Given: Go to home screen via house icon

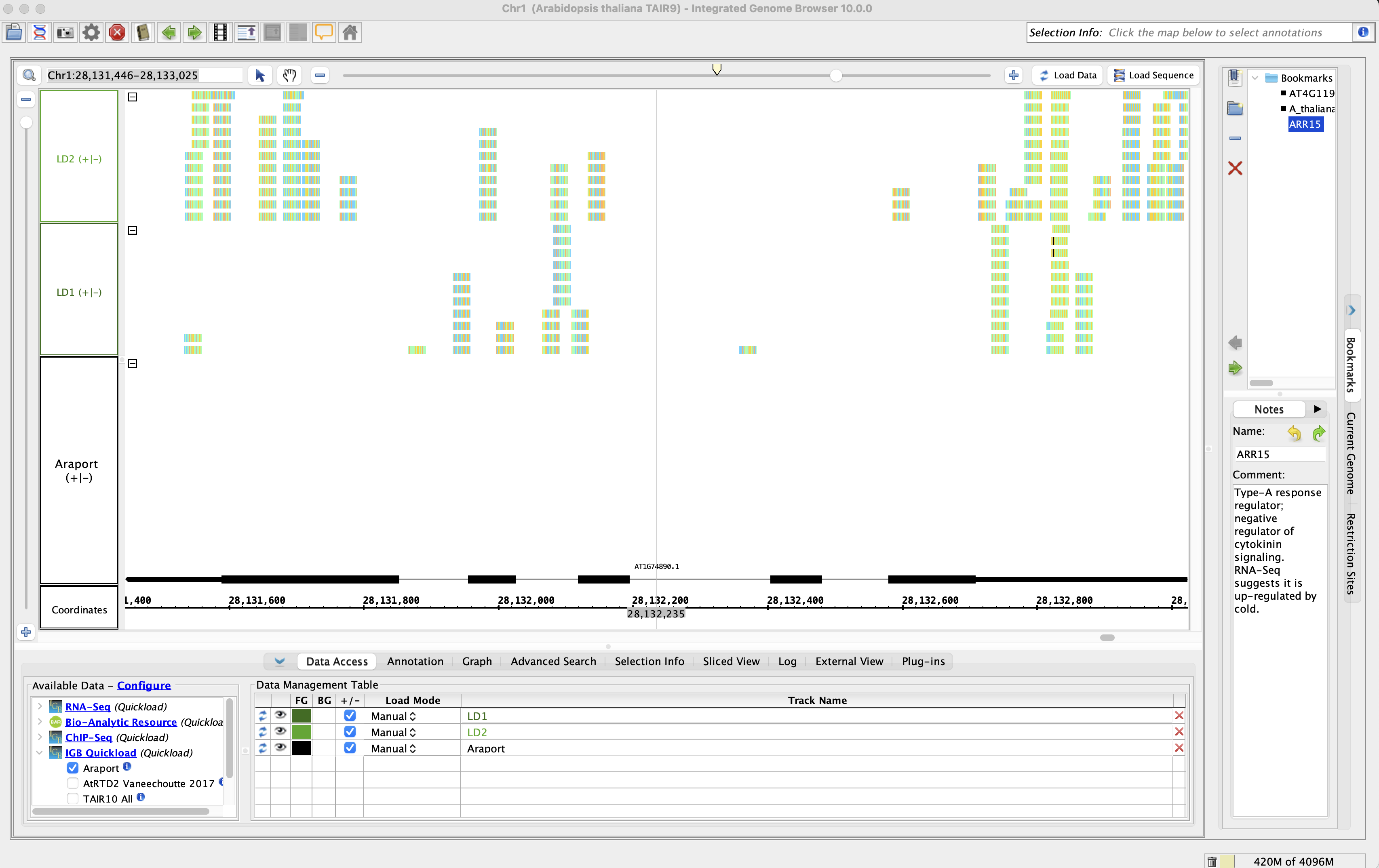Looking at the screenshot, I should click(350, 32).
